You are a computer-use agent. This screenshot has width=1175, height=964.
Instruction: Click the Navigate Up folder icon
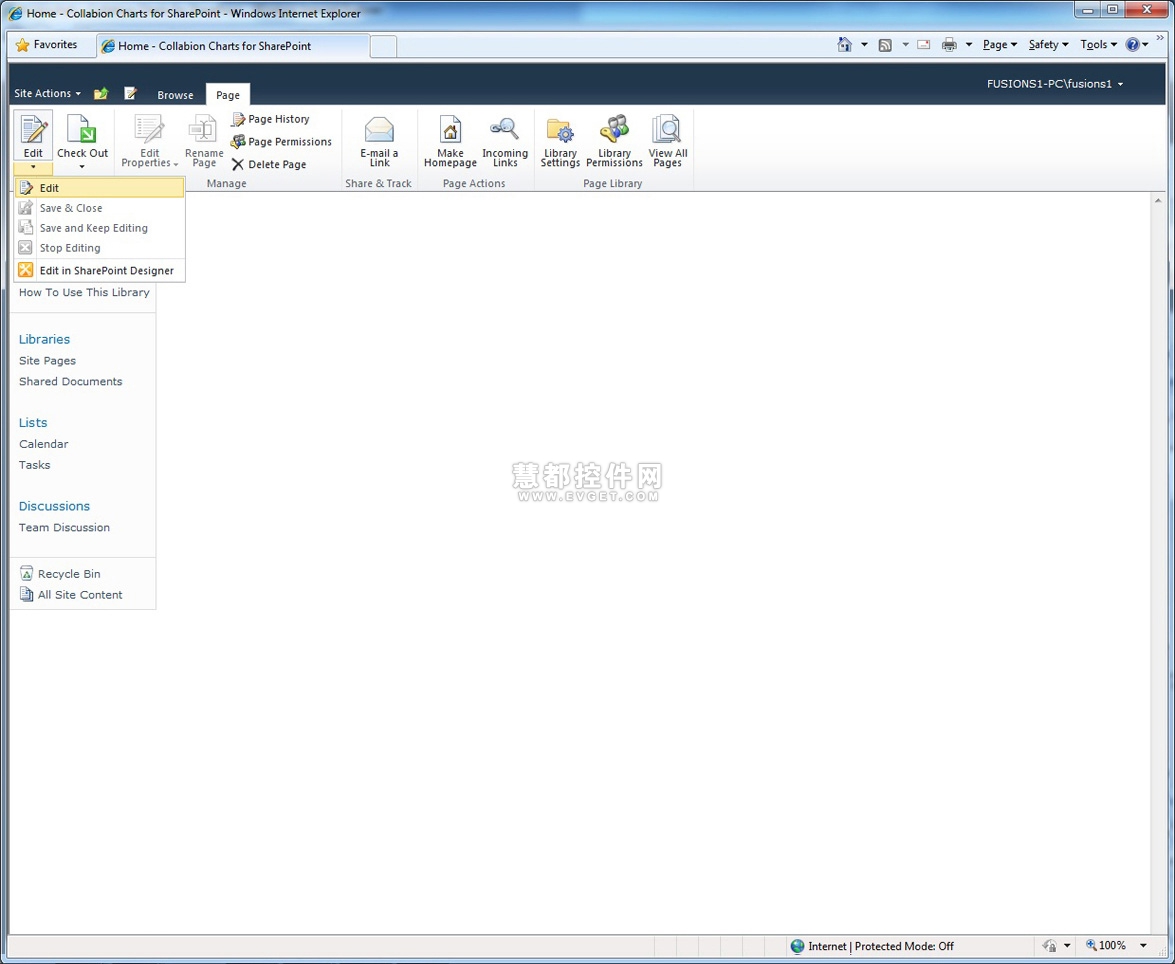coord(101,94)
